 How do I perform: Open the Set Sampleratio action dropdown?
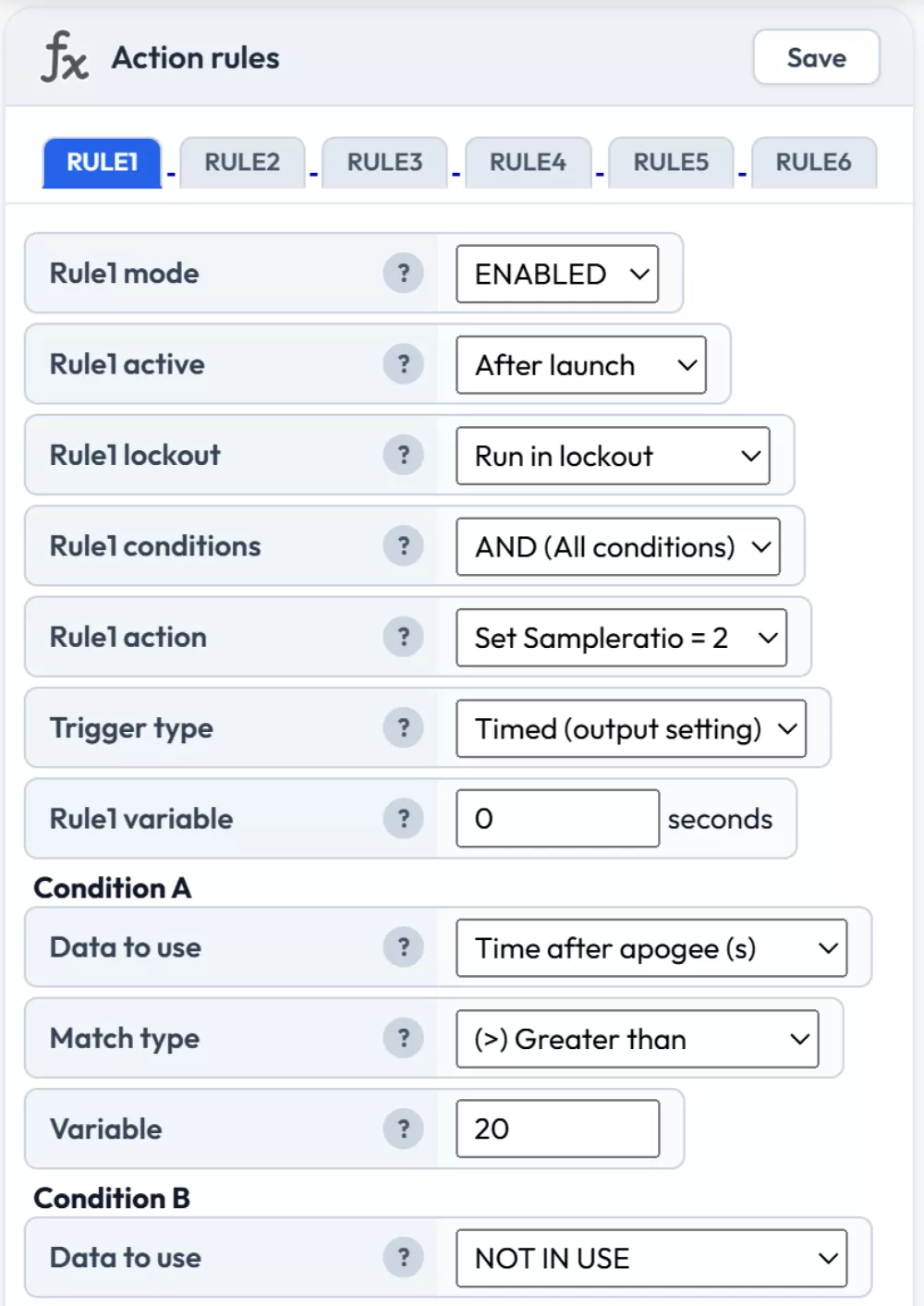[621, 638]
